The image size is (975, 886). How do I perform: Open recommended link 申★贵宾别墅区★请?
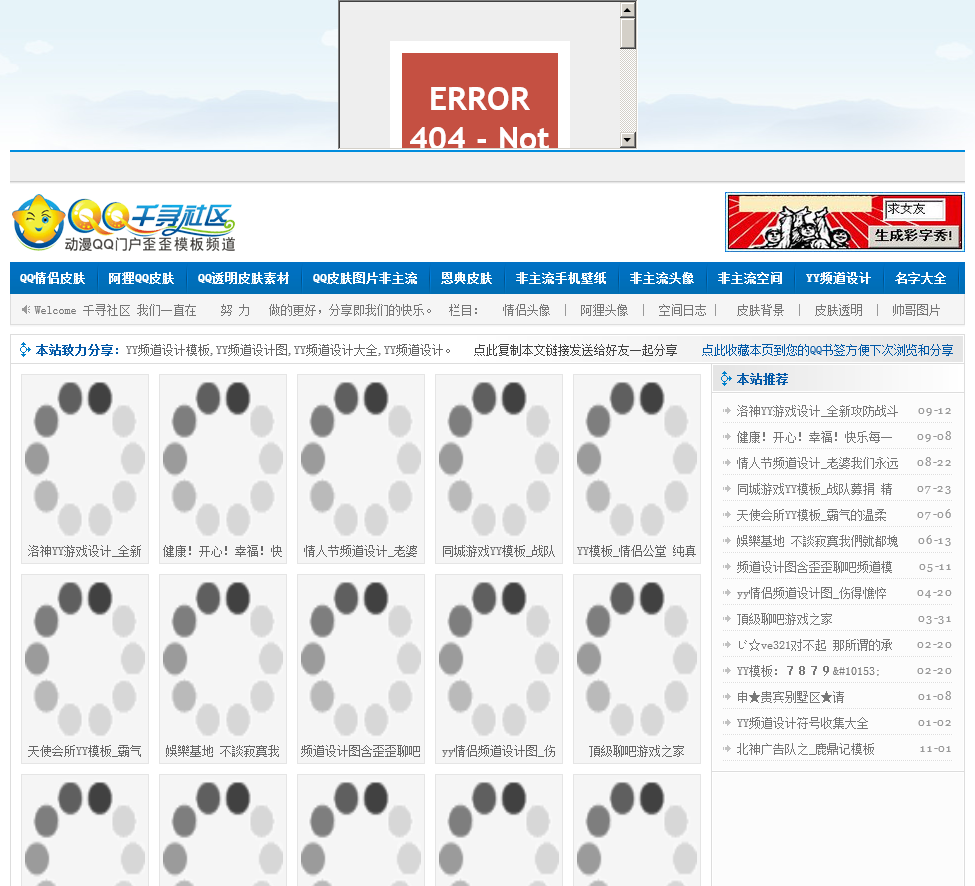(790, 697)
